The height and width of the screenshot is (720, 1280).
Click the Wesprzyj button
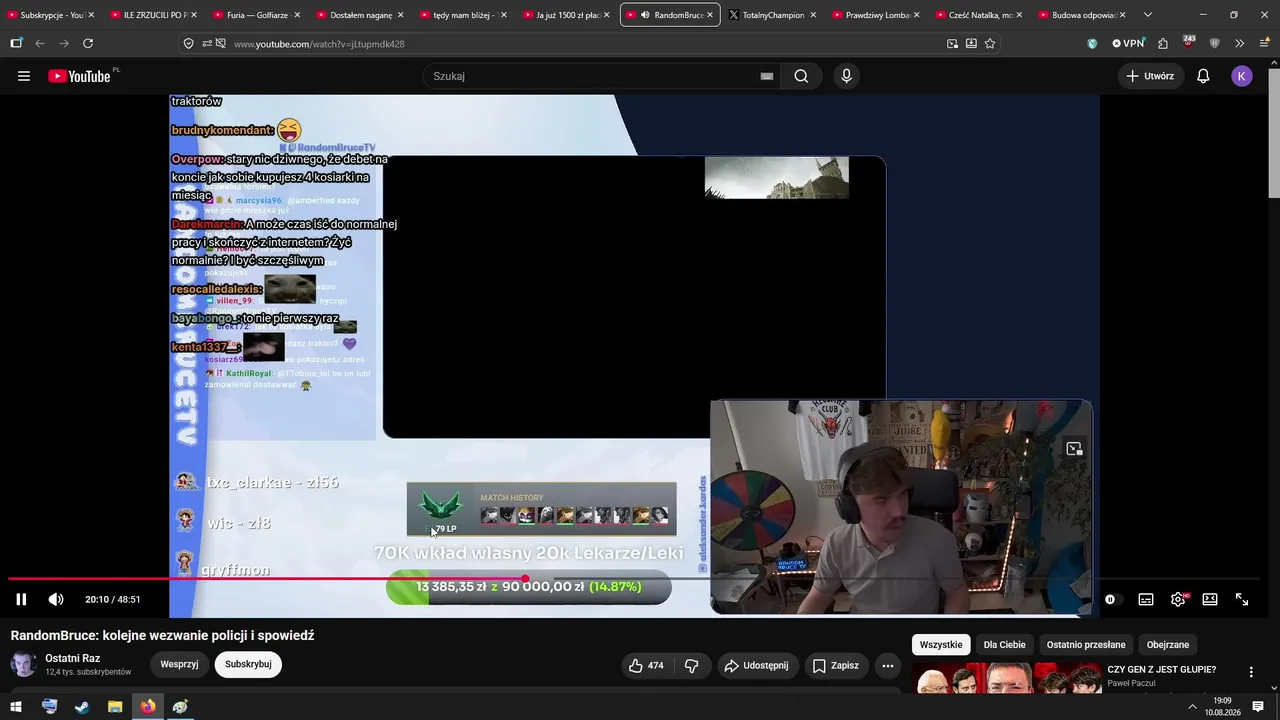pos(179,664)
